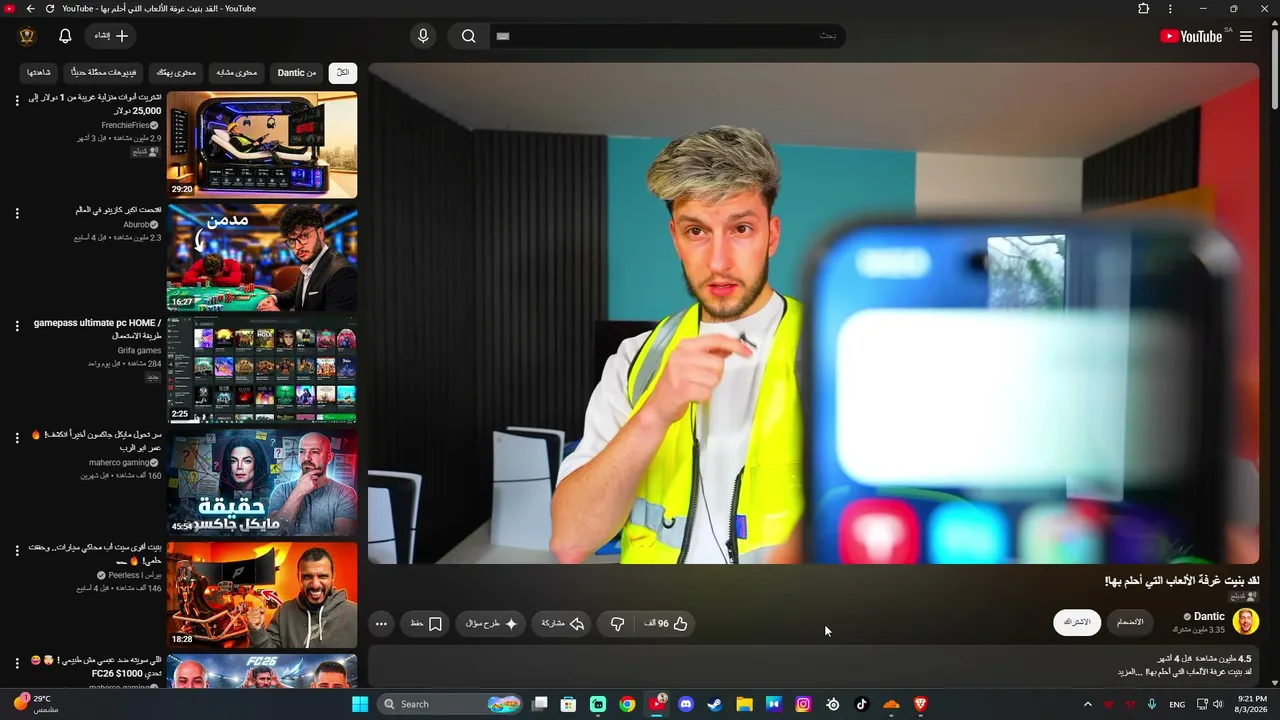This screenshot has height=720, width=1280.
Task: Launch Instagram from the taskbar
Action: (803, 704)
